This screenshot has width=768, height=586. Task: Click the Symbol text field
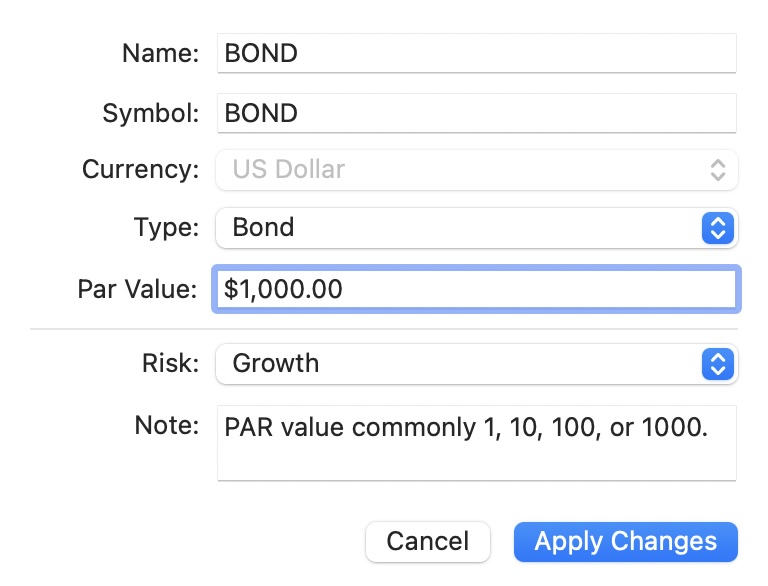point(476,113)
